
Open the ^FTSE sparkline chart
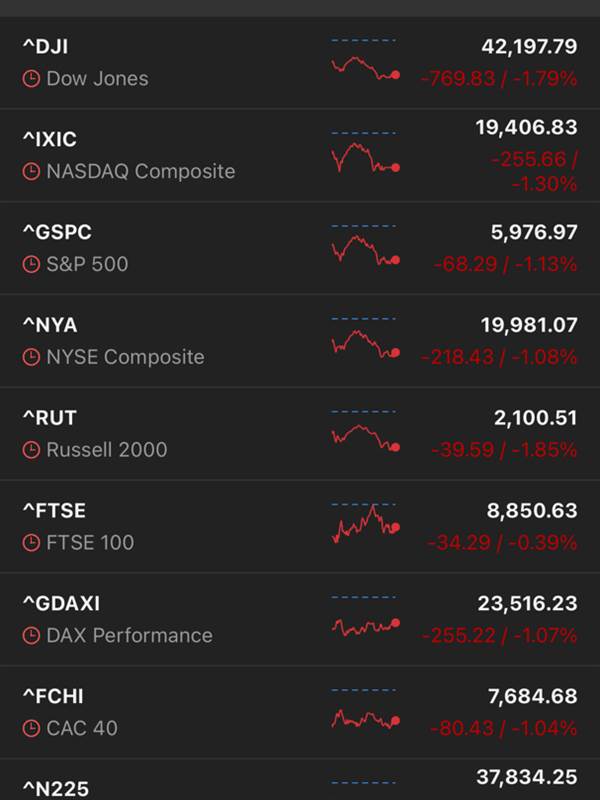(x=365, y=524)
